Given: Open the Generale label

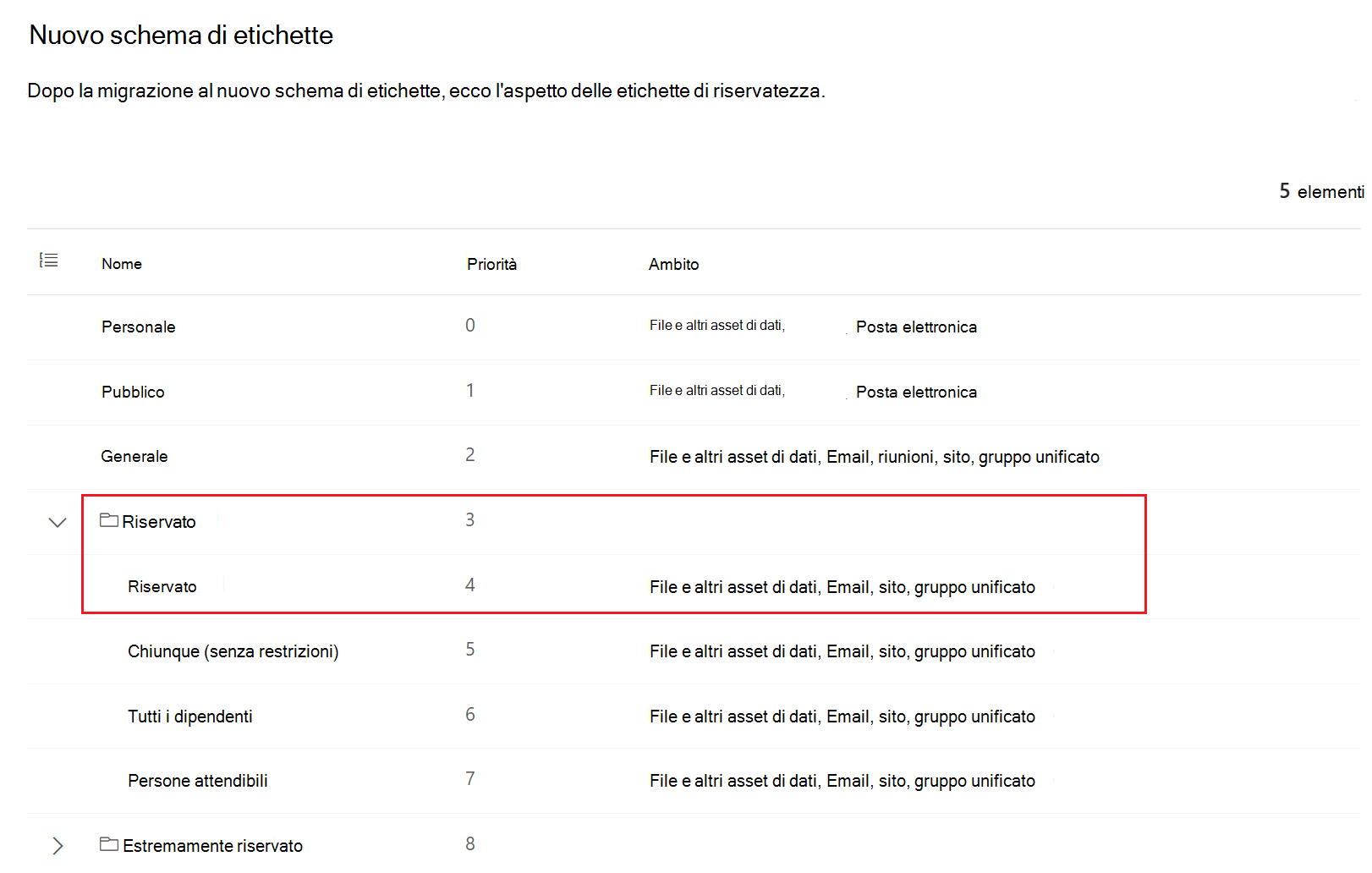Looking at the screenshot, I should click(134, 457).
